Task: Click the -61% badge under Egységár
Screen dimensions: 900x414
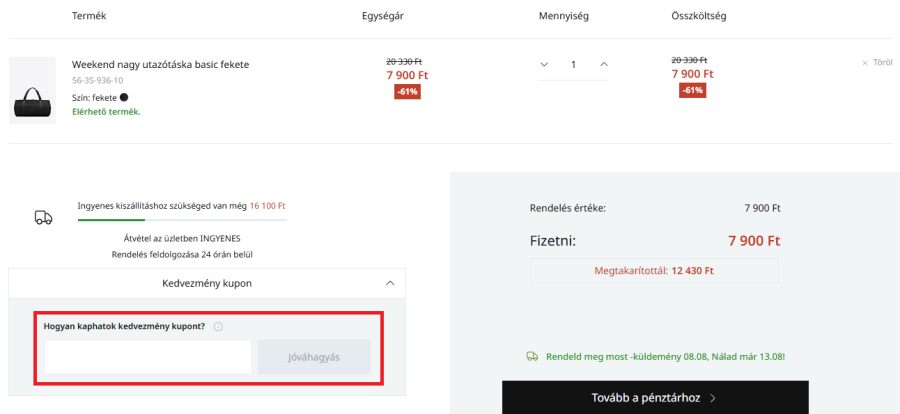Action: pyautogui.click(x=407, y=91)
